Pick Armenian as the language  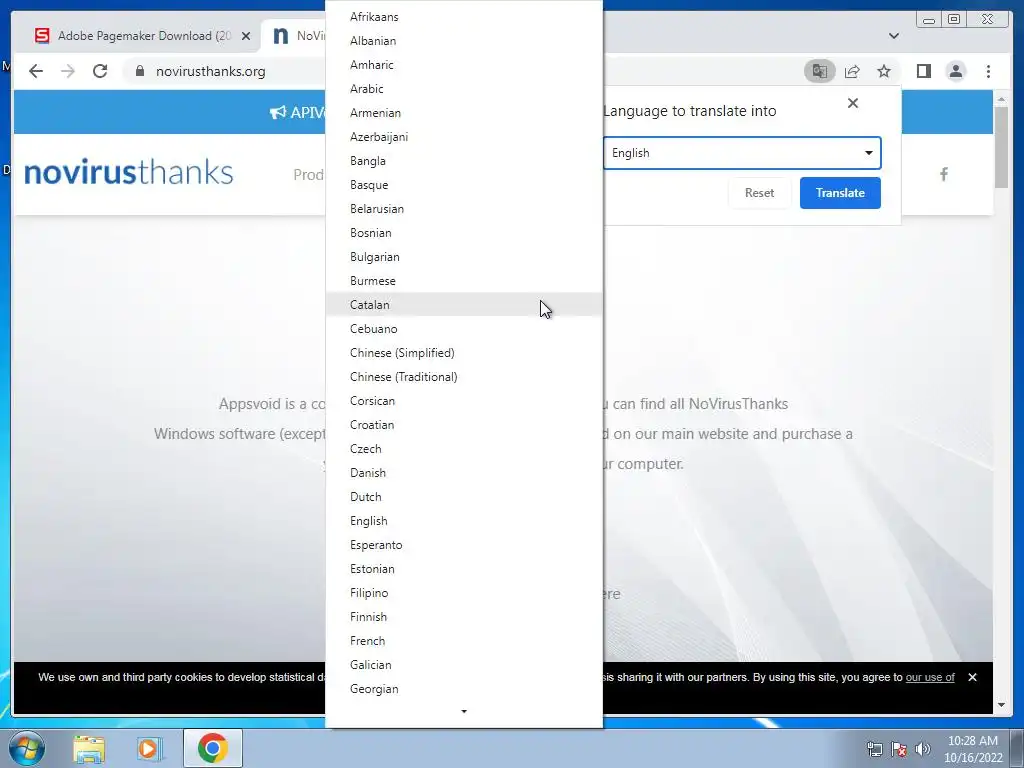[x=464, y=113]
